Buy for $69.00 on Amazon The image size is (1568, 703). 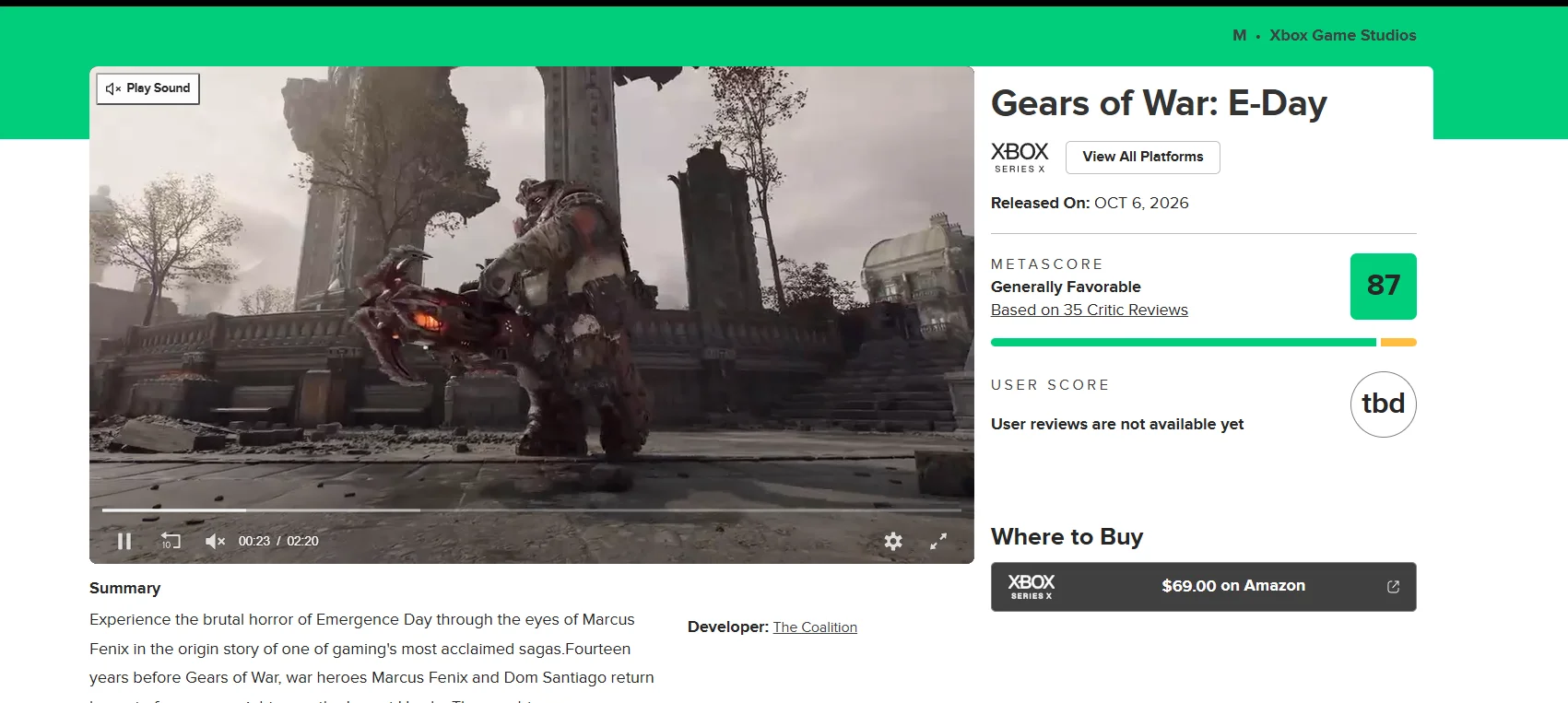pos(1203,586)
